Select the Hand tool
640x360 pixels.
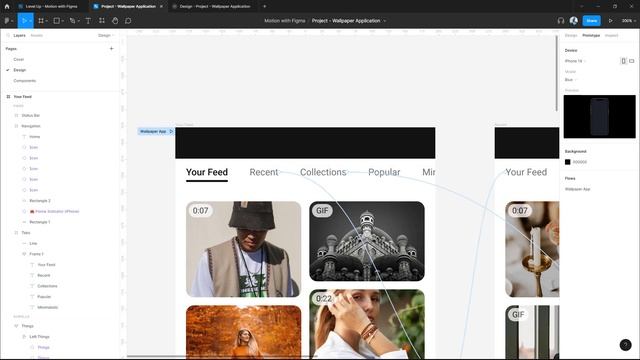click(115, 20)
